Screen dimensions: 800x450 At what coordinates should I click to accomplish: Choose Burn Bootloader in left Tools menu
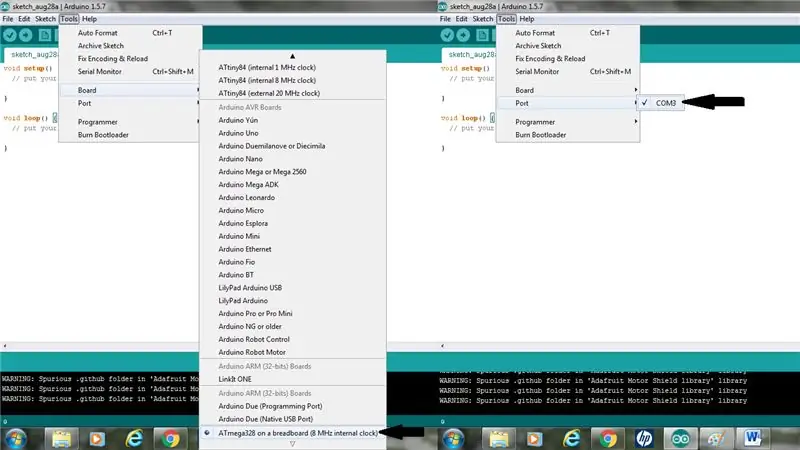(130, 135)
